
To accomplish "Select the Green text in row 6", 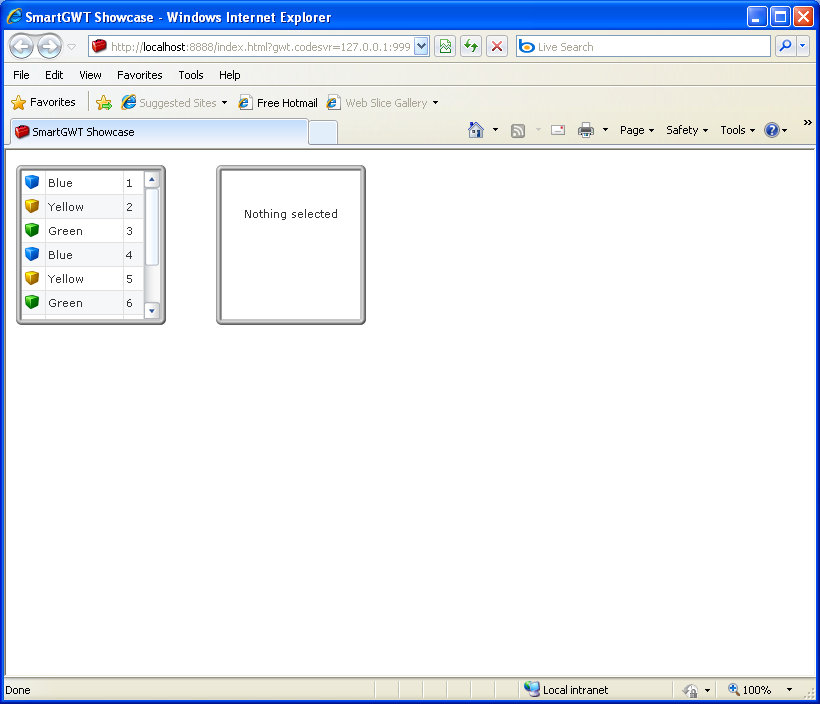I will point(65,303).
